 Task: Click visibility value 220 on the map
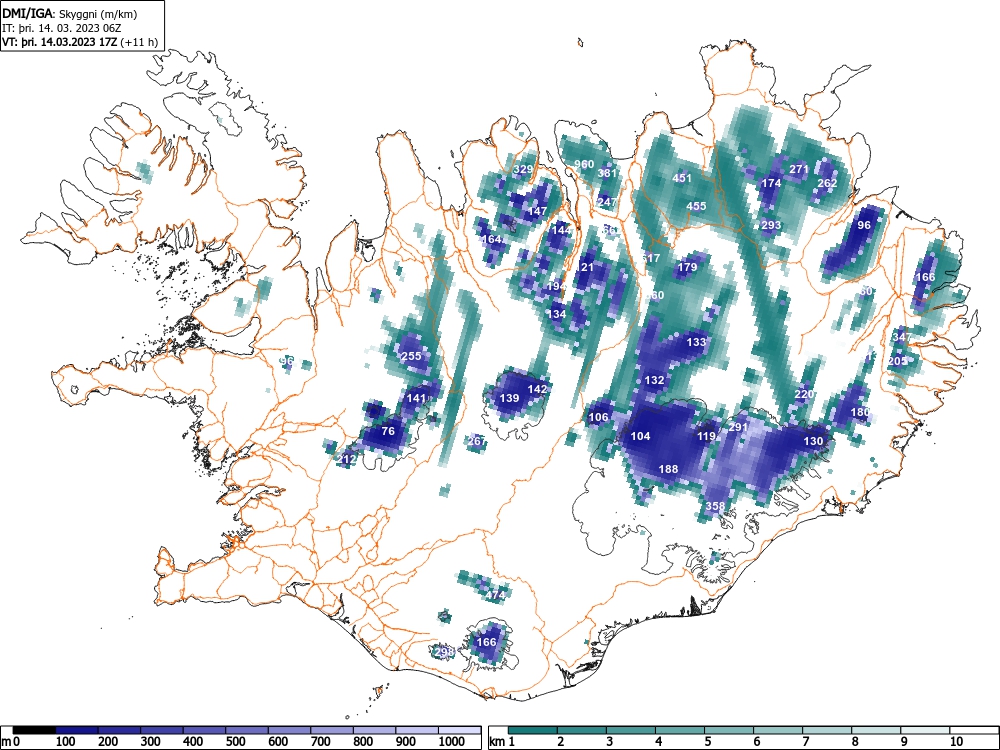pos(804,394)
